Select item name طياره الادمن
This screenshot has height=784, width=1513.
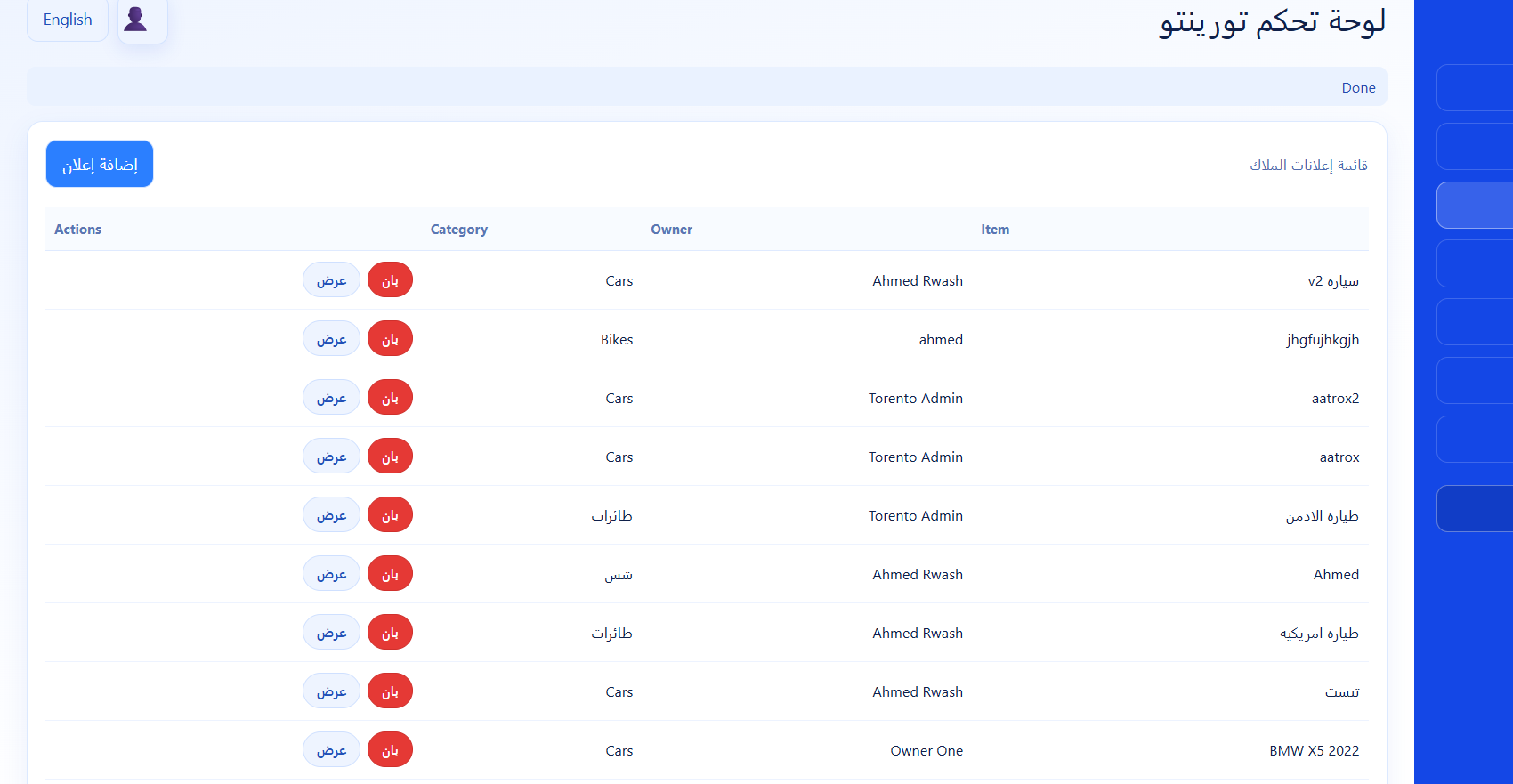[1322, 516]
